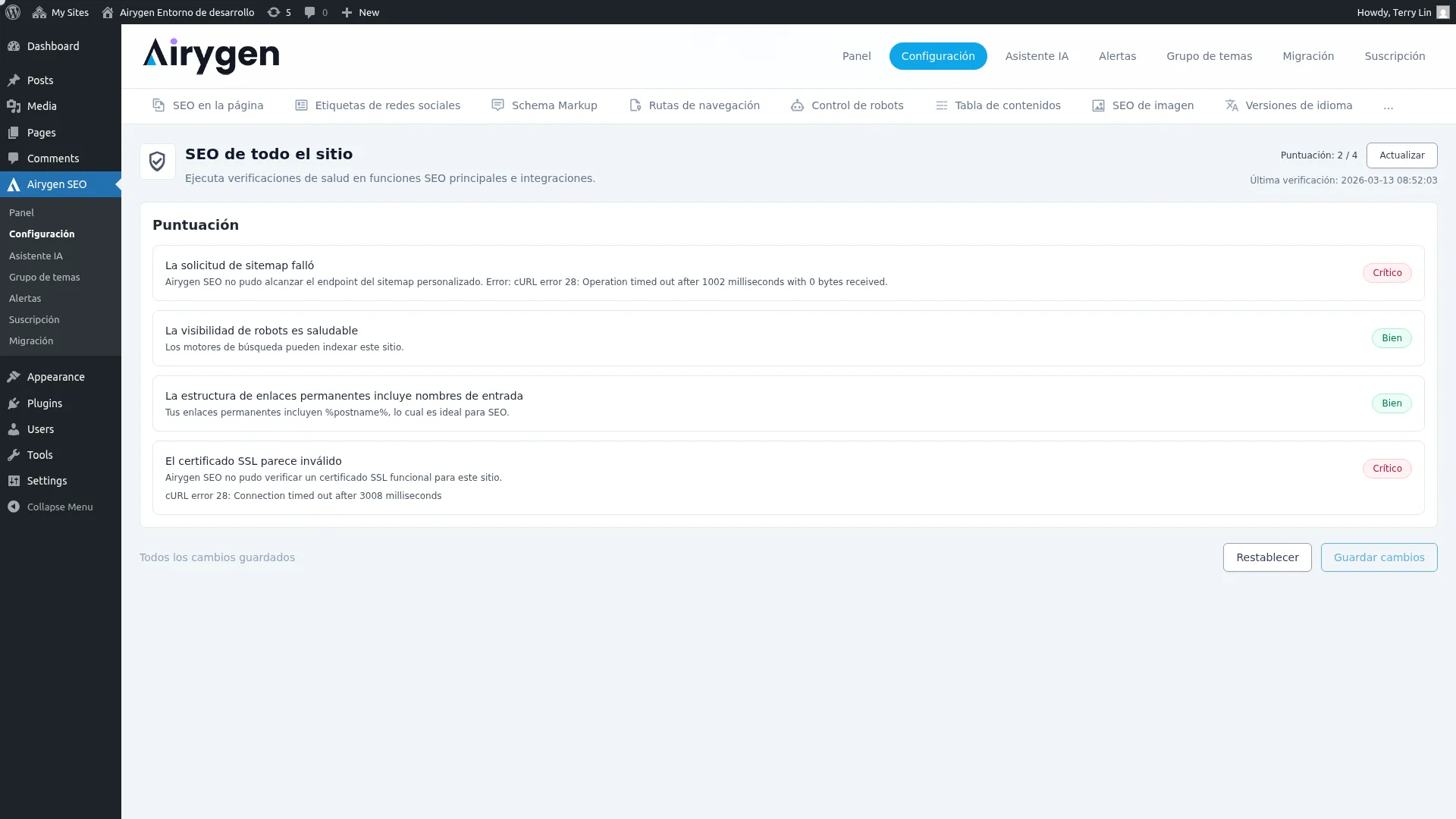Screen dimensions: 1456x819
Task: Open the Alertas top navigation tab
Action: tap(1117, 56)
